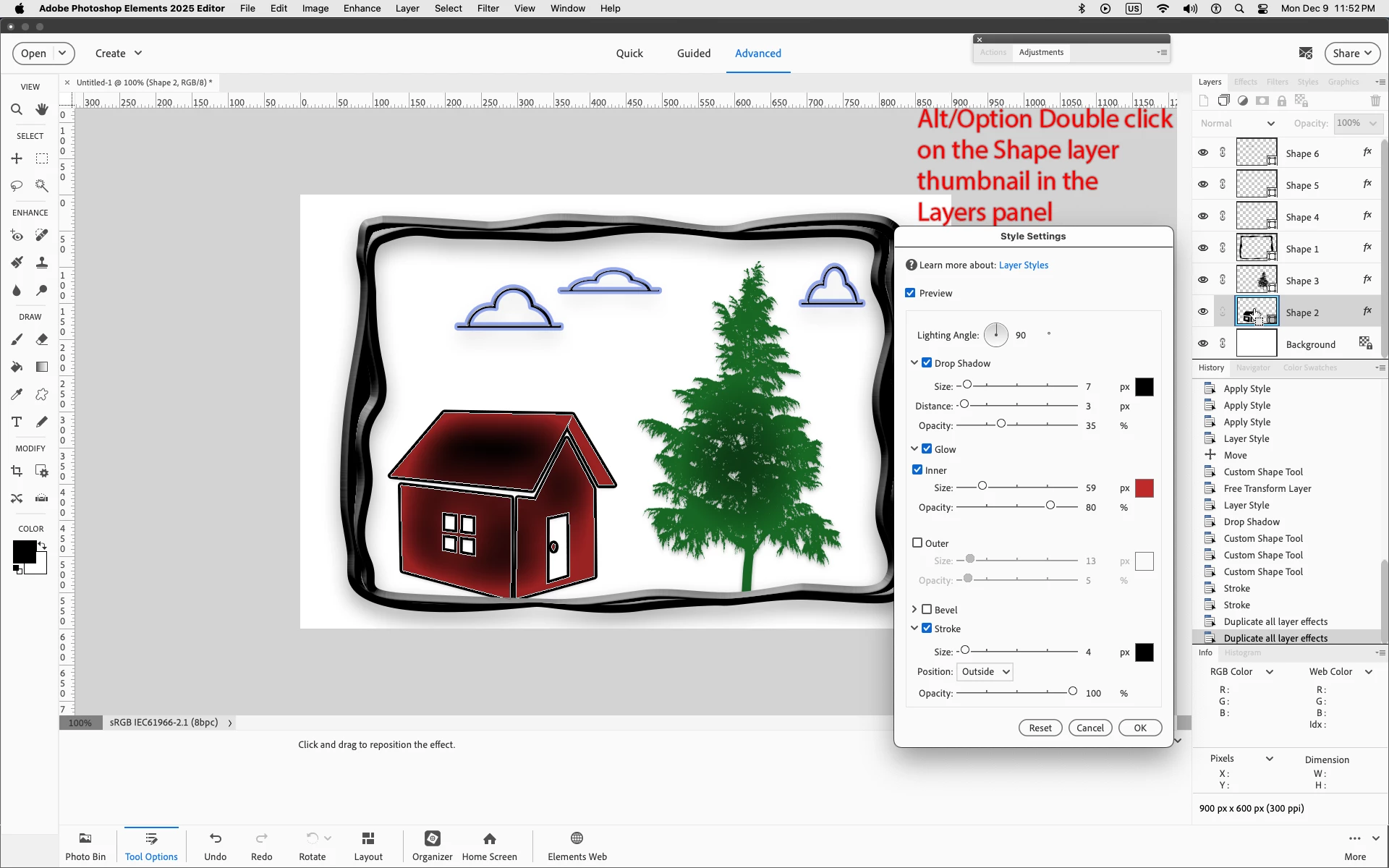Open the Home Screen

tap(489, 845)
